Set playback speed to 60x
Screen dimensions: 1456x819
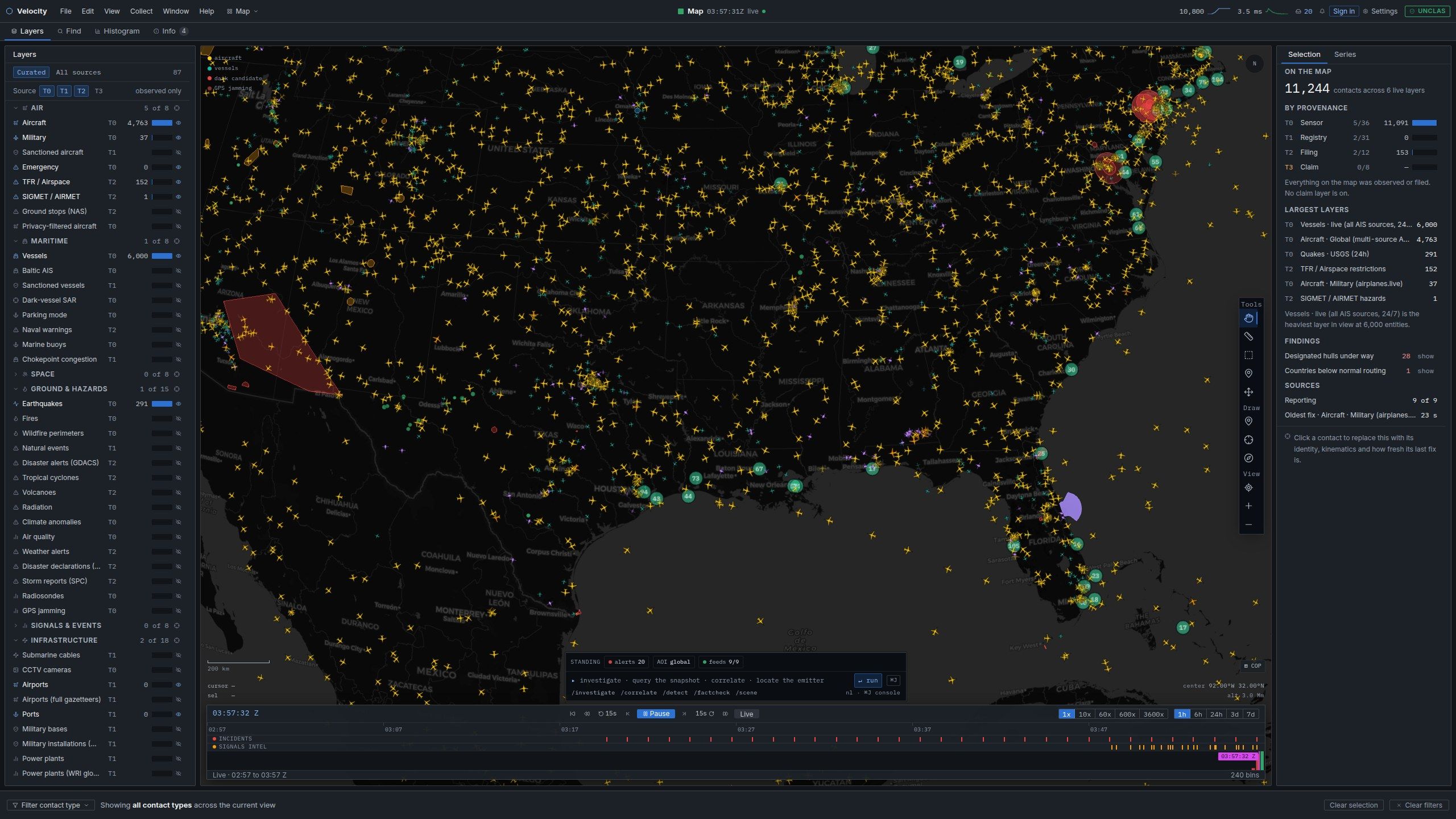pyautogui.click(x=1105, y=714)
